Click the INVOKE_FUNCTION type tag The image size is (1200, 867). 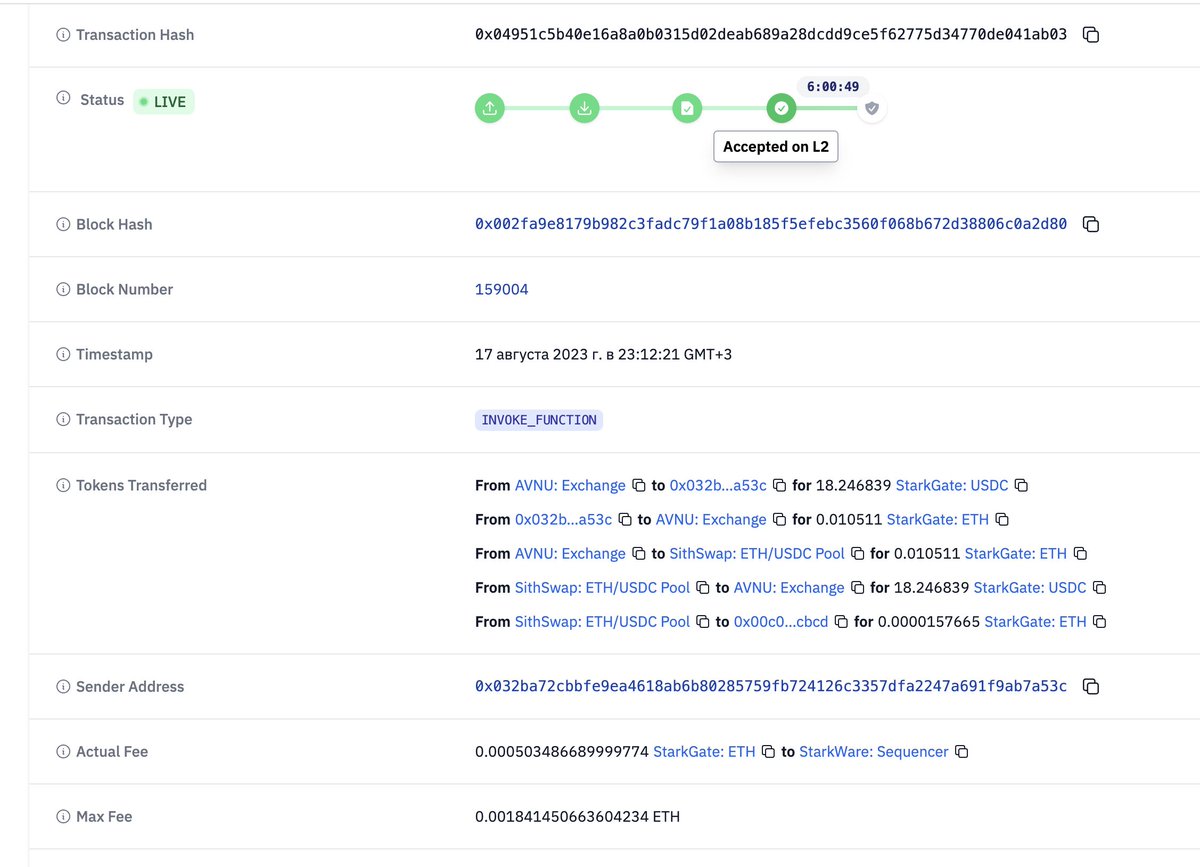point(539,420)
